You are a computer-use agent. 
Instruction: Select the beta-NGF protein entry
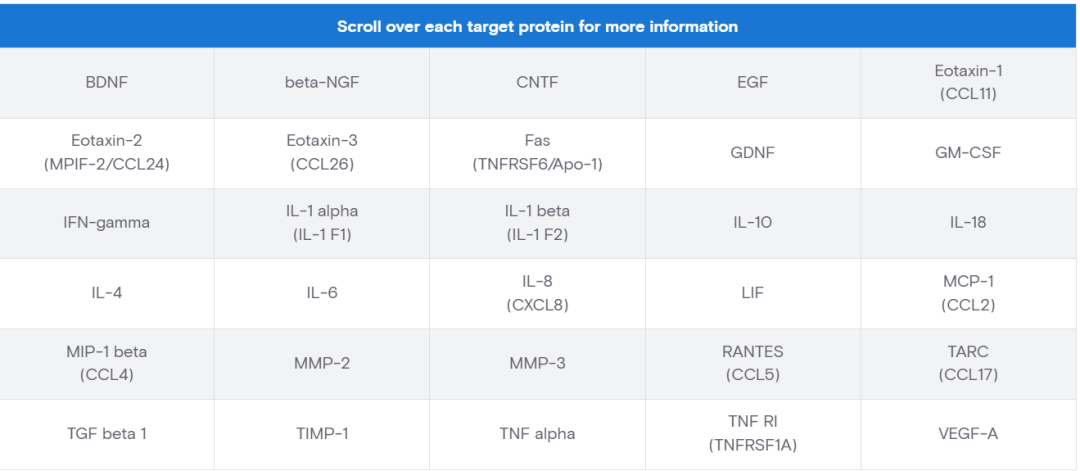click(322, 83)
